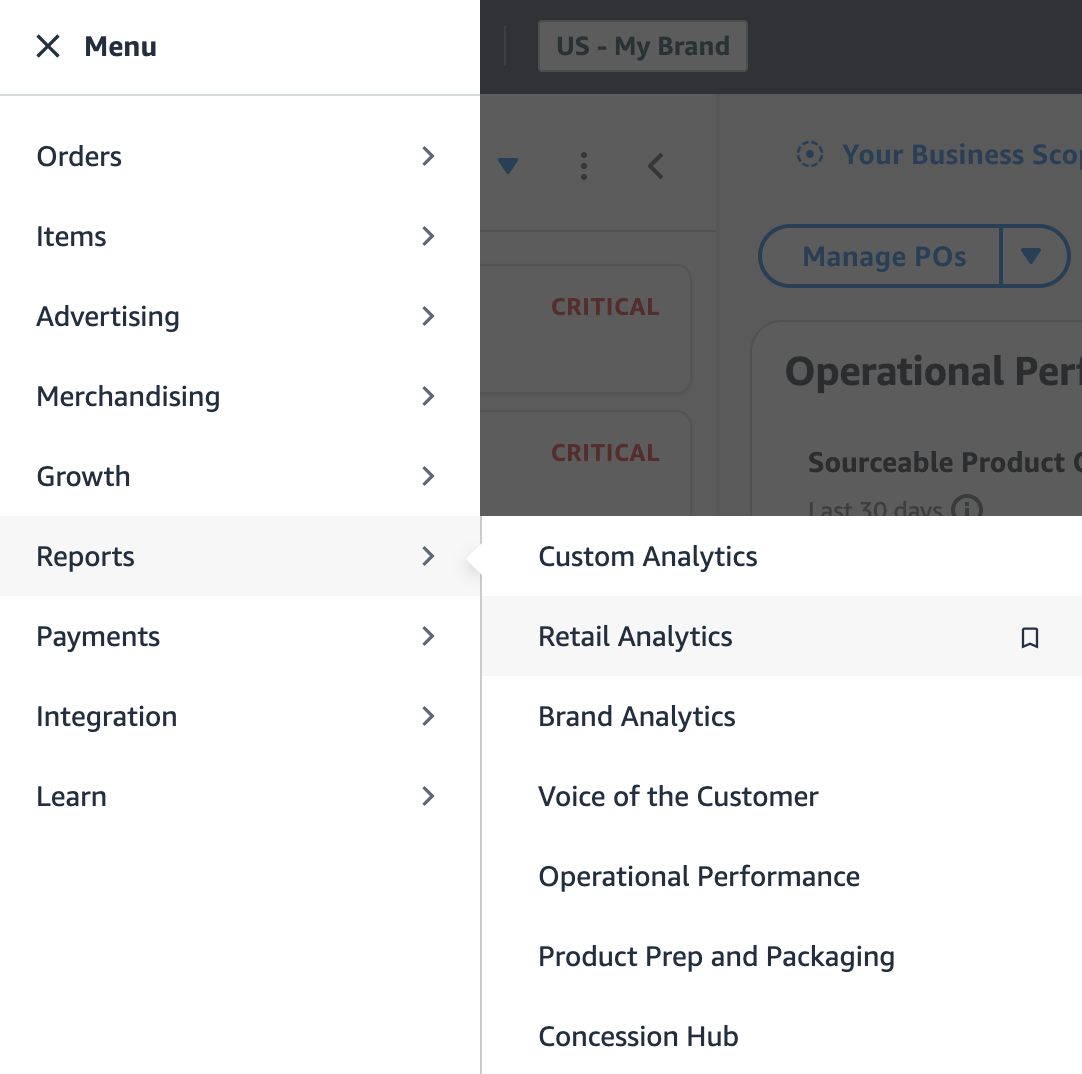Open Brand Analytics report

[782, 716]
